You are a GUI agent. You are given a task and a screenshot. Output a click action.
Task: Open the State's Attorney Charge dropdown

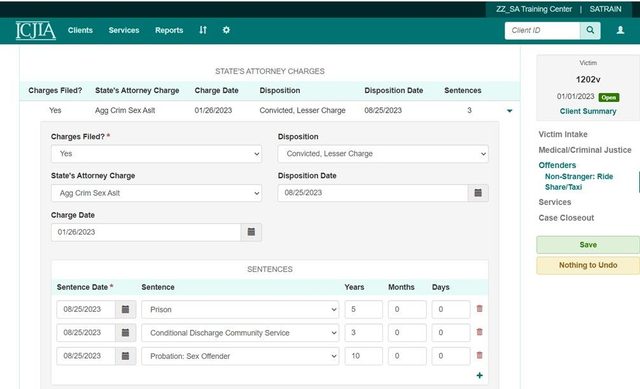[x=156, y=193]
